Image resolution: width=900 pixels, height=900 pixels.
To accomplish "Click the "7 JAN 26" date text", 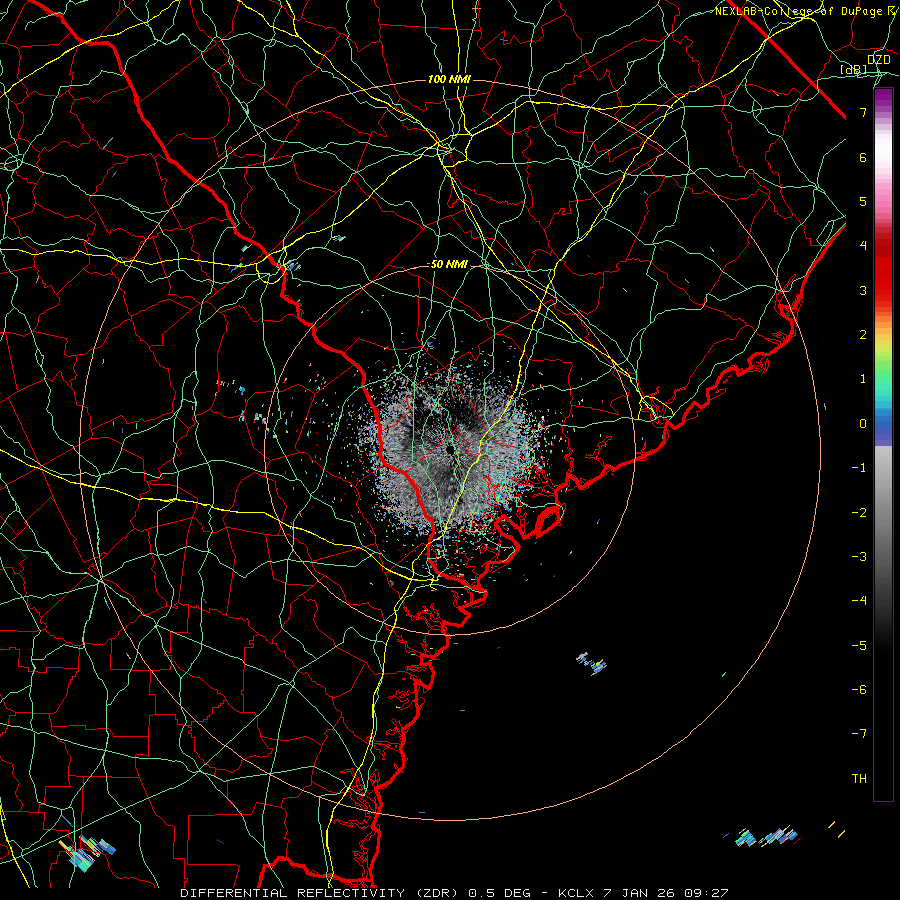I will (x=639, y=893).
